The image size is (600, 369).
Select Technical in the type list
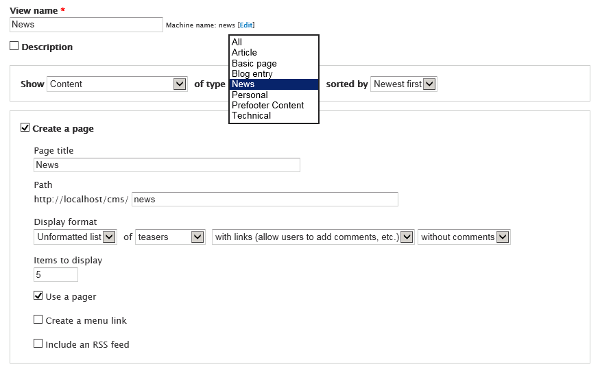274,116
